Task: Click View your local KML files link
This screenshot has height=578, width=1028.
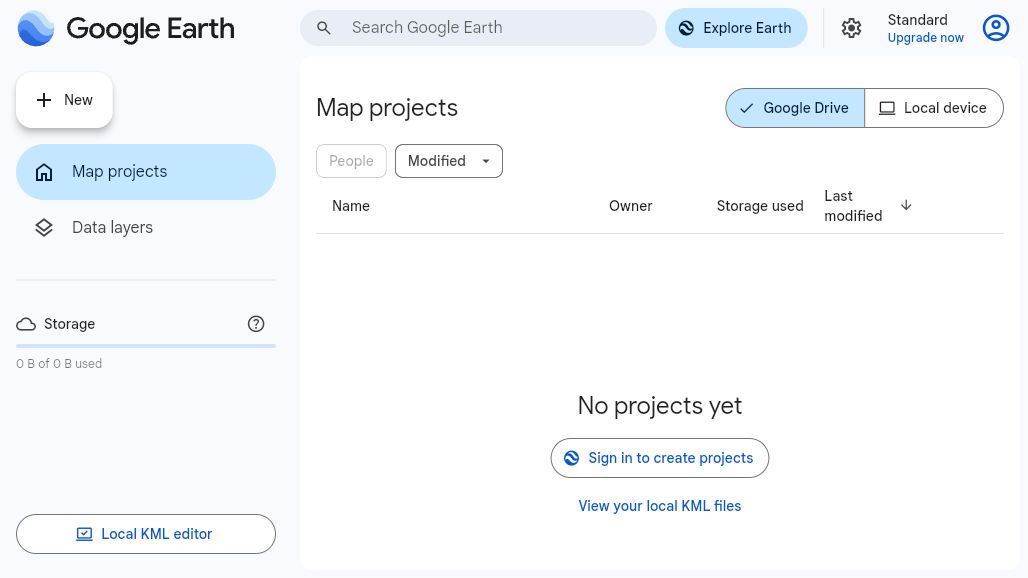Action: pyautogui.click(x=660, y=506)
